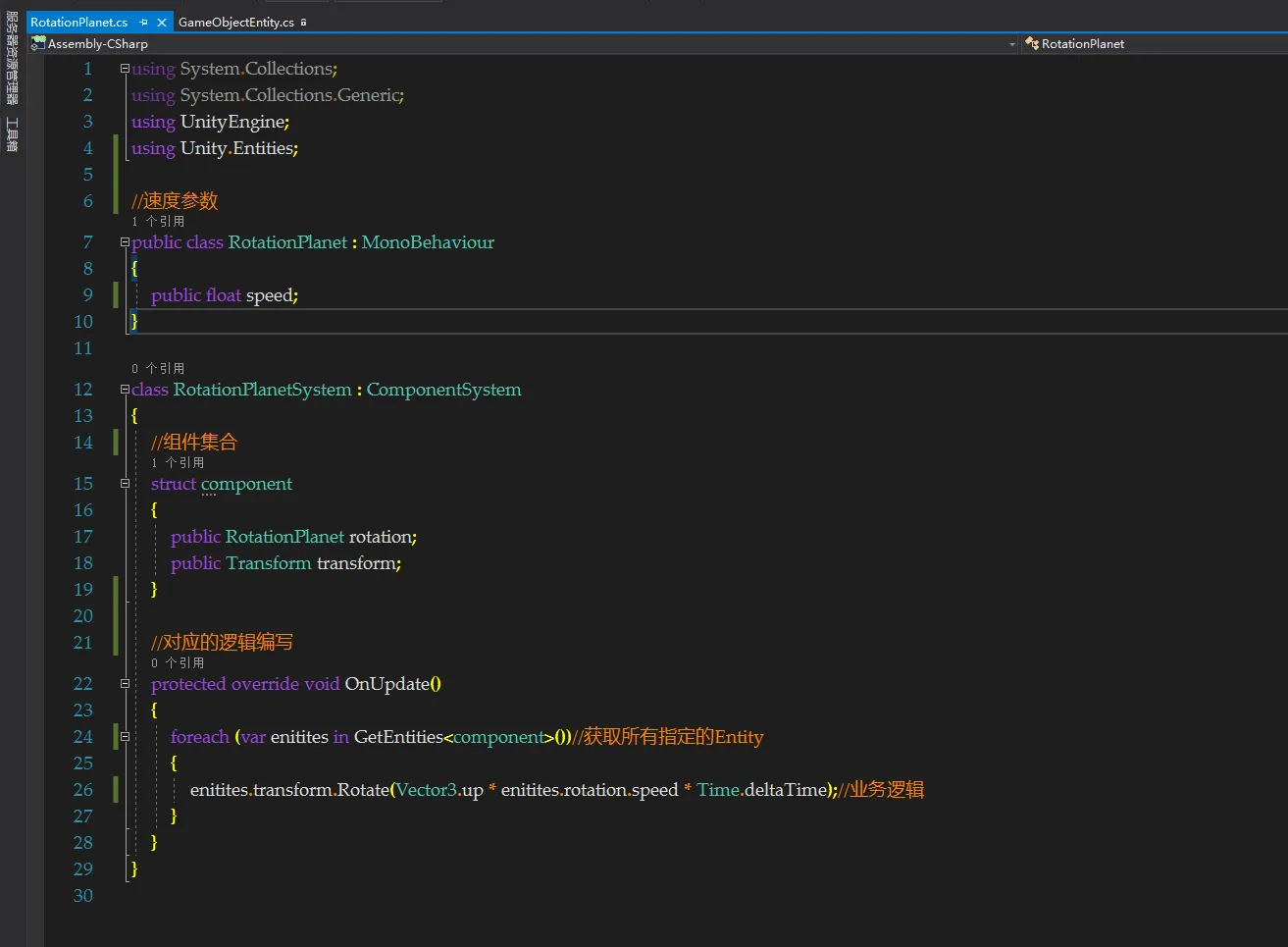Image resolution: width=1288 pixels, height=947 pixels.
Task: Click the OnUpdate method name
Action: pyautogui.click(x=386, y=684)
